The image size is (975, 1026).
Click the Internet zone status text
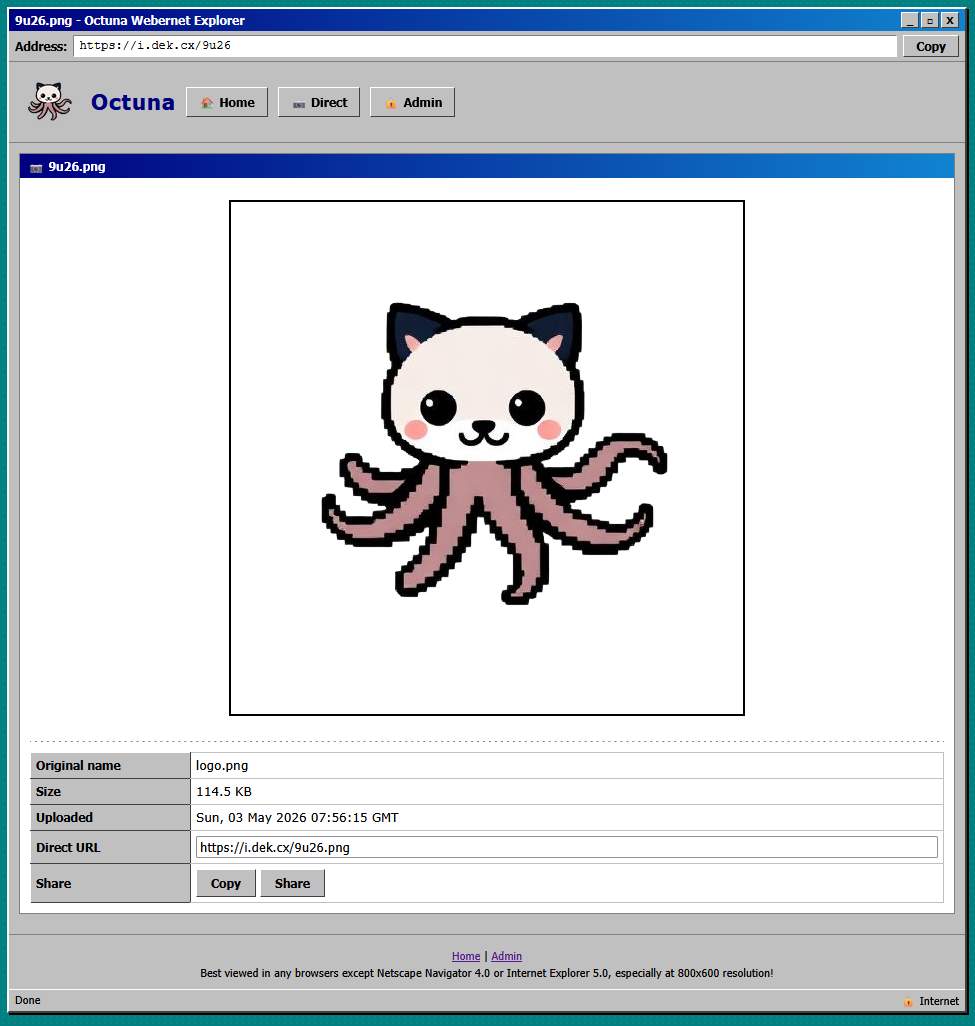coord(939,1001)
